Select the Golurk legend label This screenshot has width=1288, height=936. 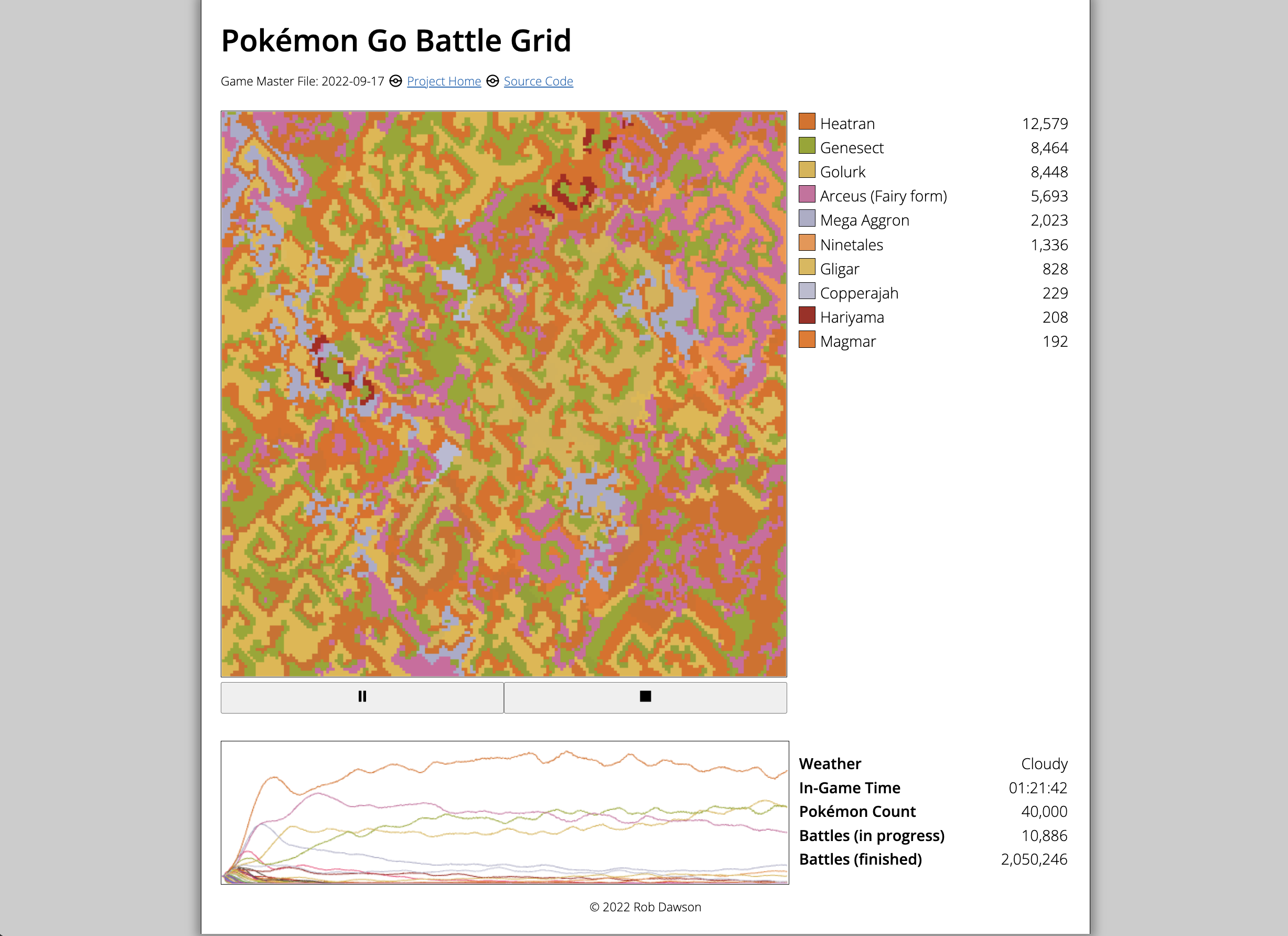[842, 172]
